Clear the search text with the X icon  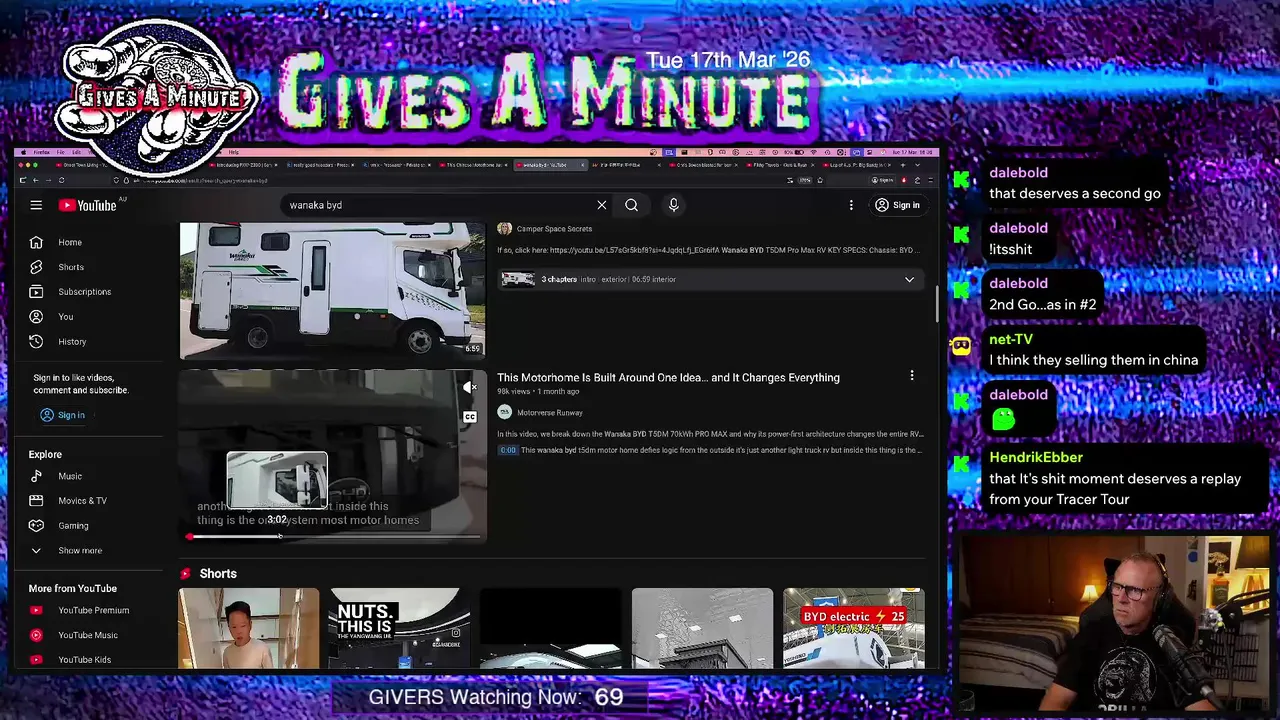click(x=601, y=205)
